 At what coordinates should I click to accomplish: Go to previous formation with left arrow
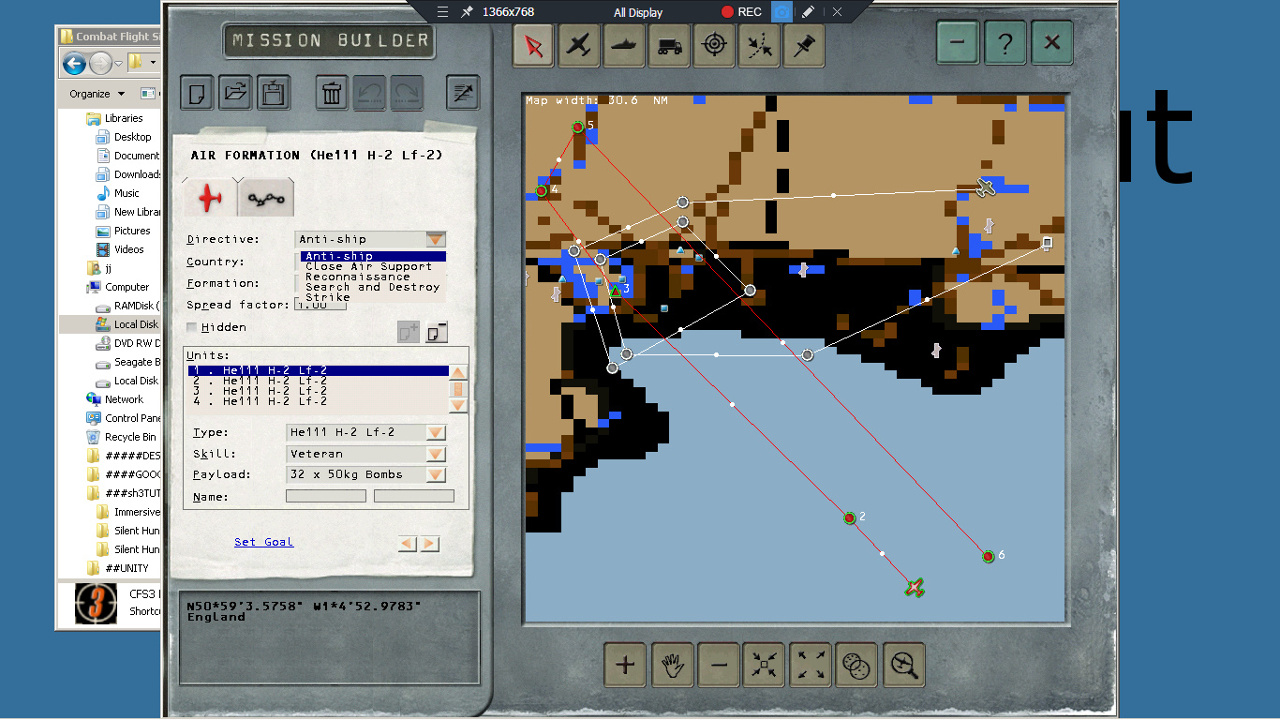tap(407, 544)
